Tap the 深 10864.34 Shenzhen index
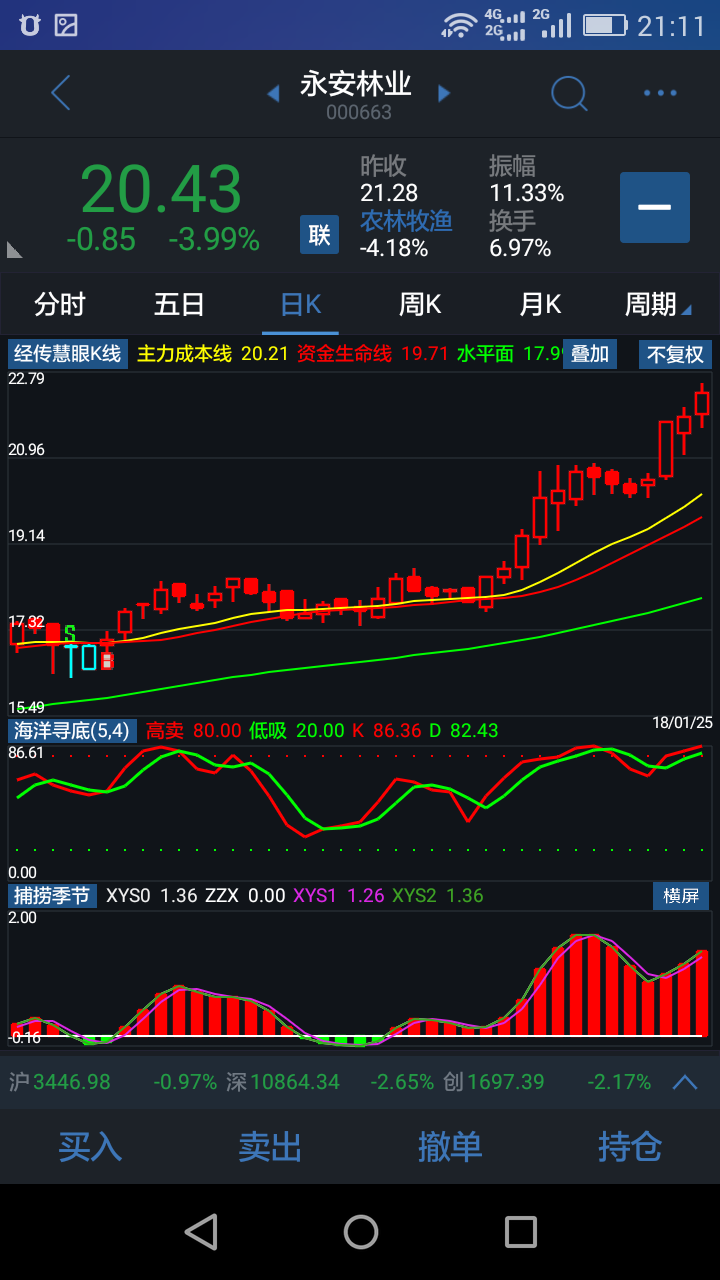720x1280 pixels. [283, 1082]
